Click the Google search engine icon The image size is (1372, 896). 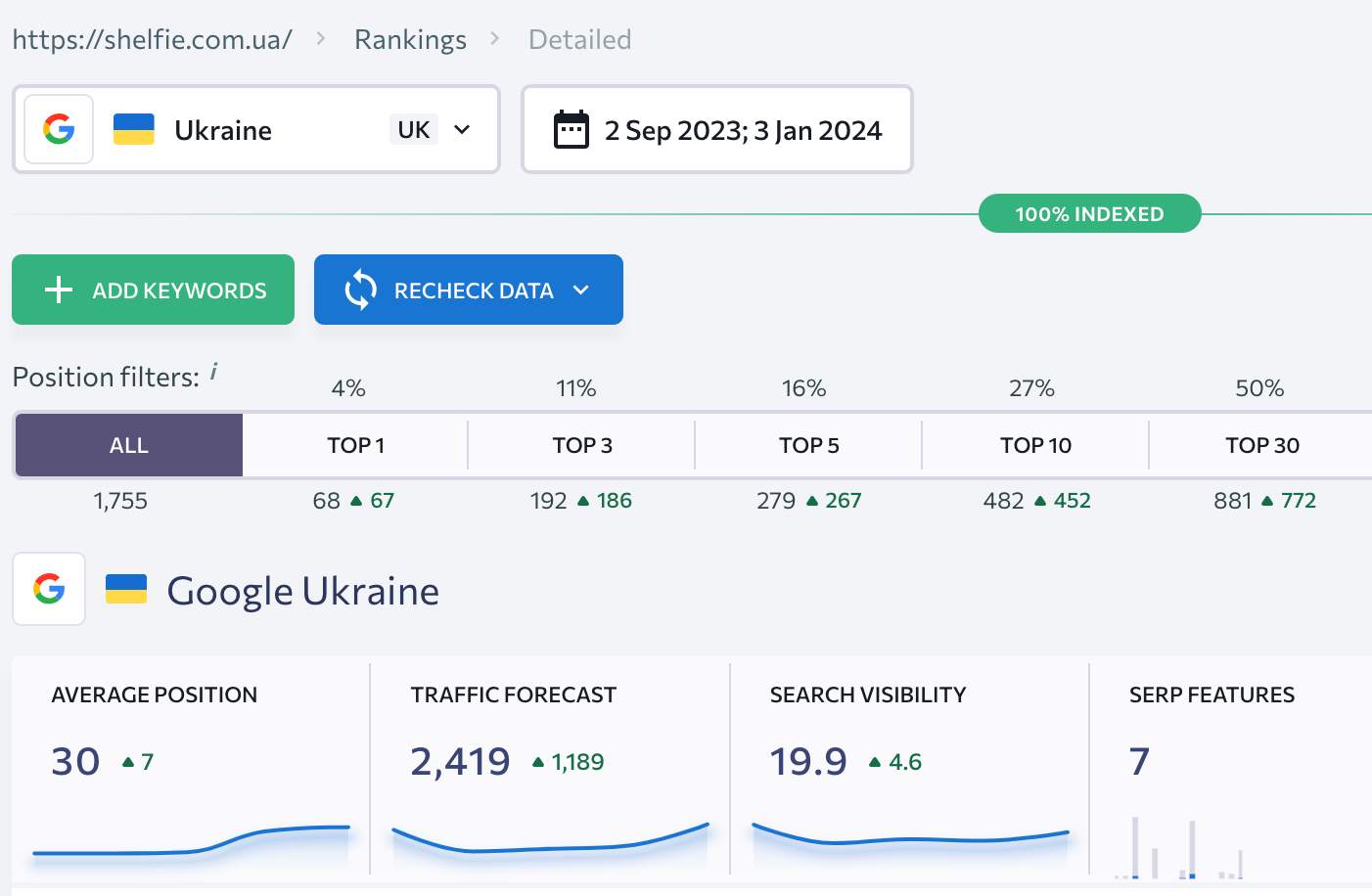point(58,128)
